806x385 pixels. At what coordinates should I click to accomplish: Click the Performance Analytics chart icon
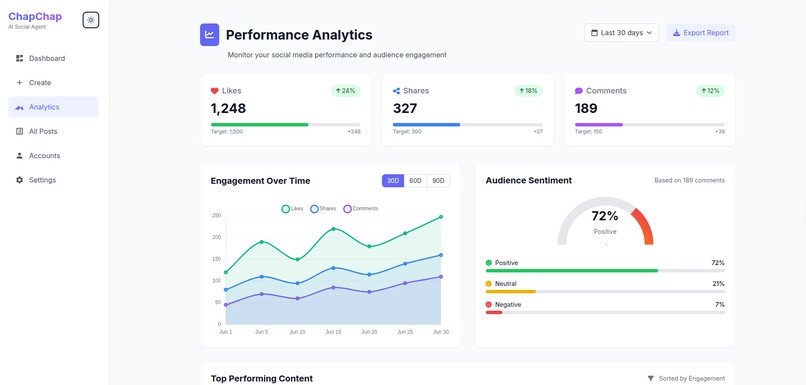210,34
